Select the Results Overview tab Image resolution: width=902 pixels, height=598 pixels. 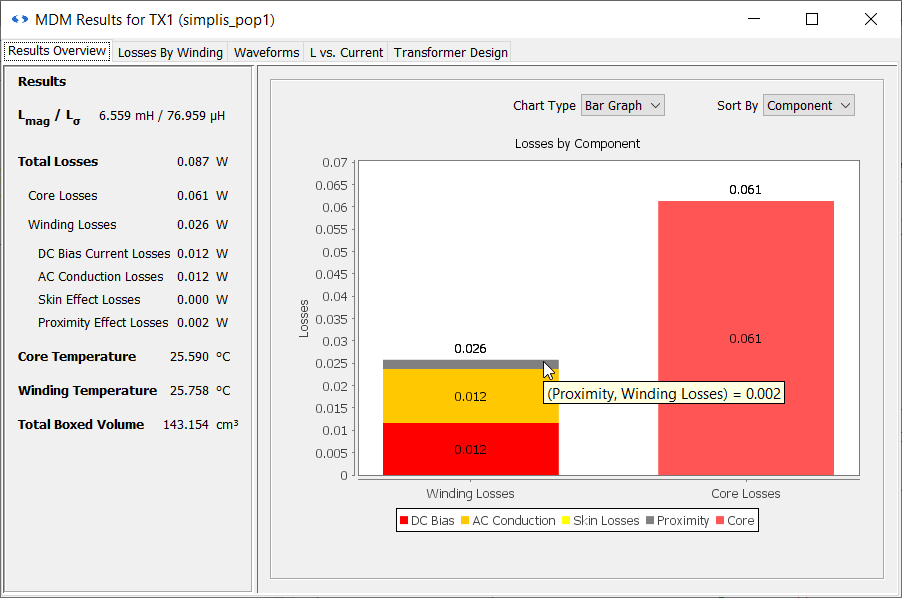[x=57, y=51]
